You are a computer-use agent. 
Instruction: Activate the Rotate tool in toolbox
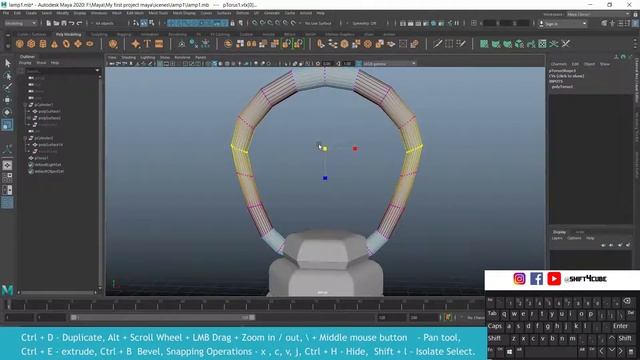pyautogui.click(x=7, y=112)
